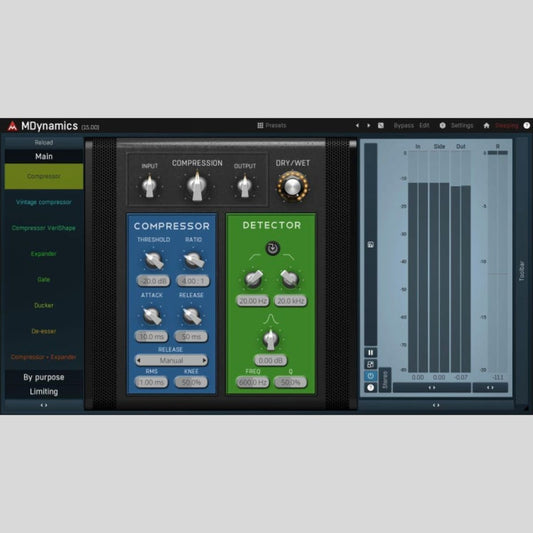Image resolution: width=533 pixels, height=533 pixels.
Task: Click the Settings gear icon
Action: pyautogui.click(x=443, y=125)
